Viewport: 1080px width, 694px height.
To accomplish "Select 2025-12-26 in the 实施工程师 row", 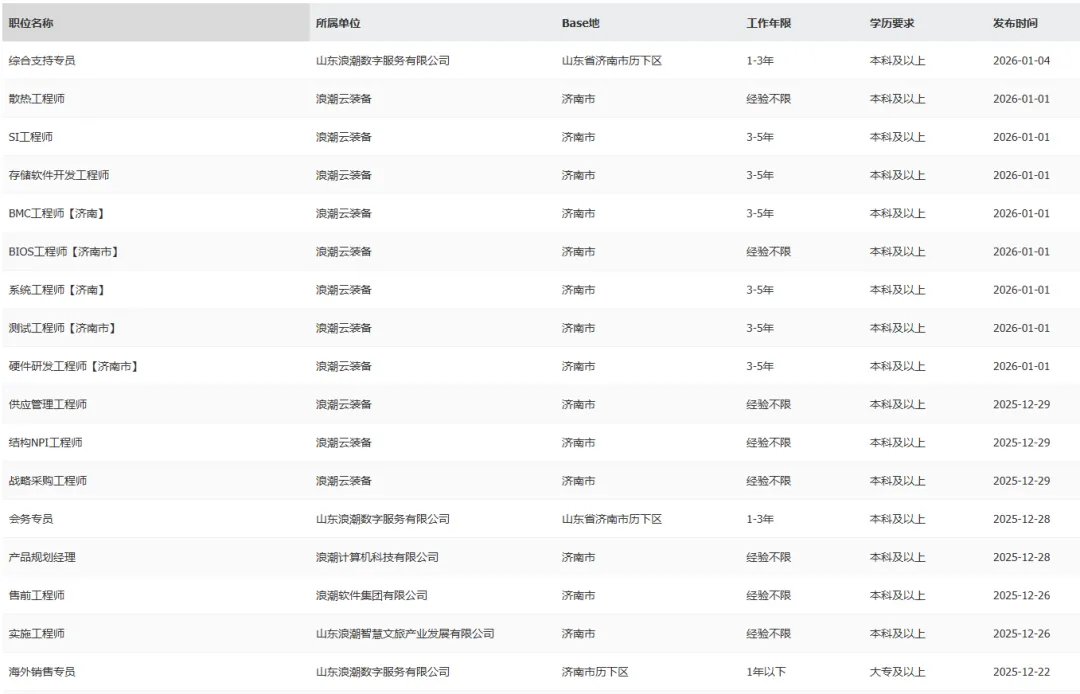I will (1021, 634).
